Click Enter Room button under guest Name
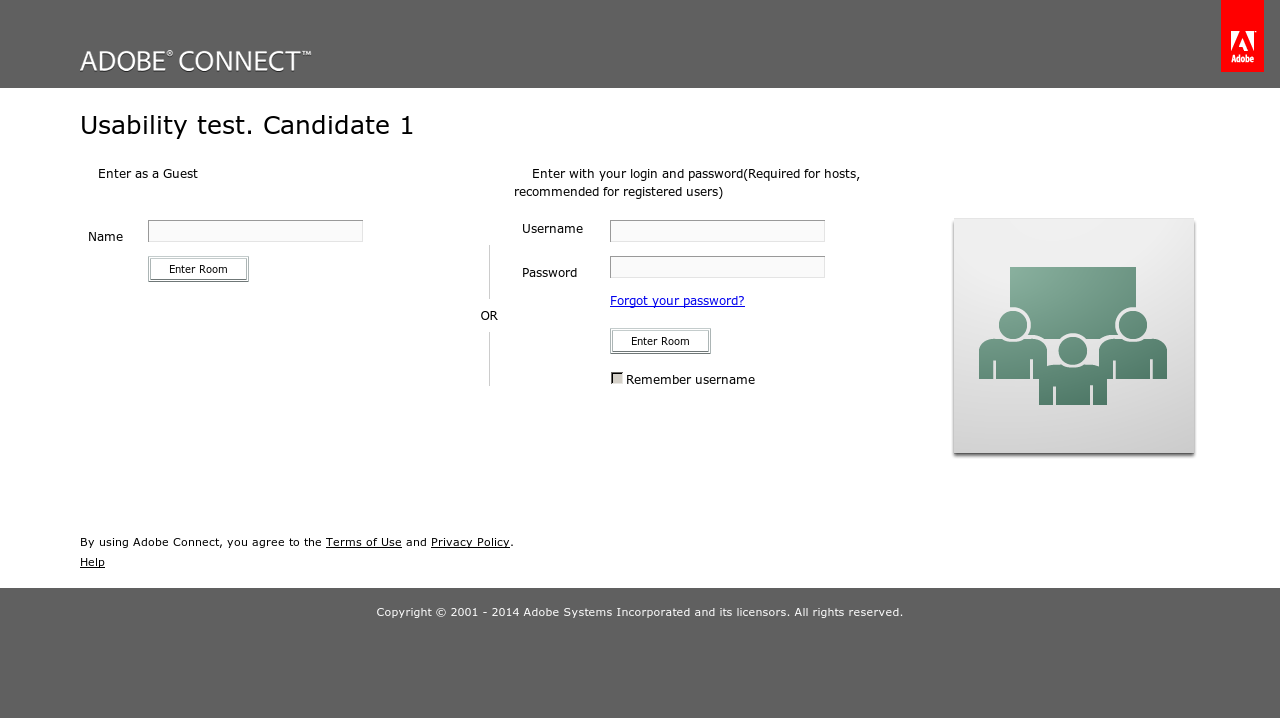The width and height of the screenshot is (1280, 718). tap(198, 269)
